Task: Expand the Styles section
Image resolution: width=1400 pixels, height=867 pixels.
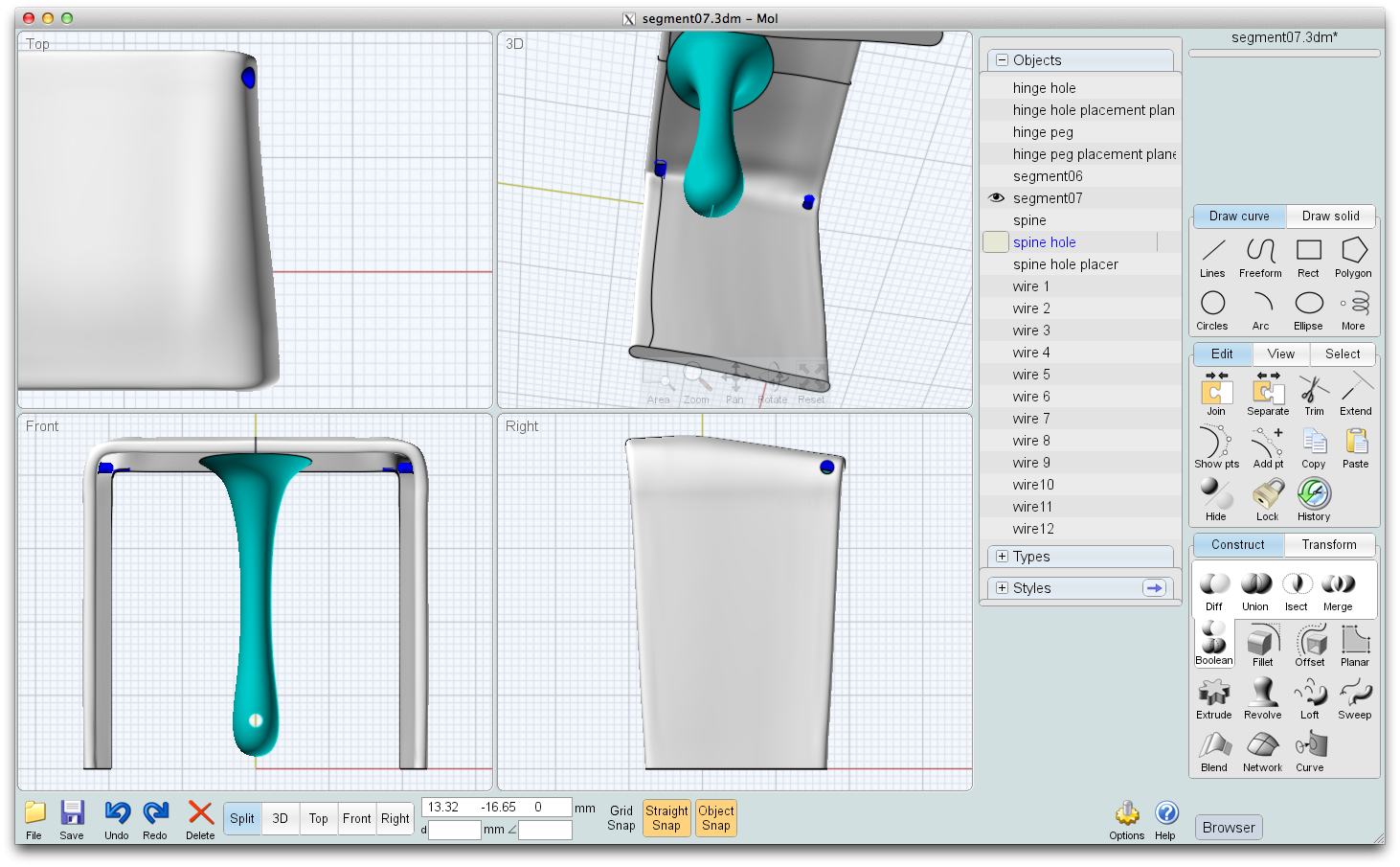Action: (1002, 588)
